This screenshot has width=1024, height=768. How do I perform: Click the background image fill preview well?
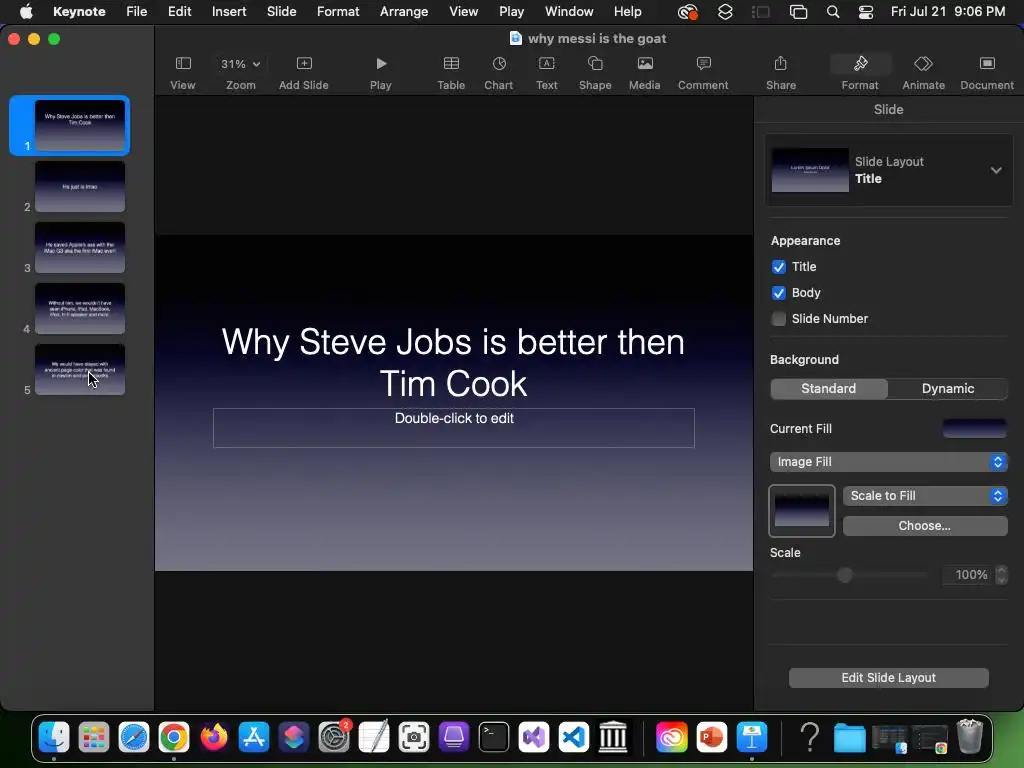(x=802, y=511)
